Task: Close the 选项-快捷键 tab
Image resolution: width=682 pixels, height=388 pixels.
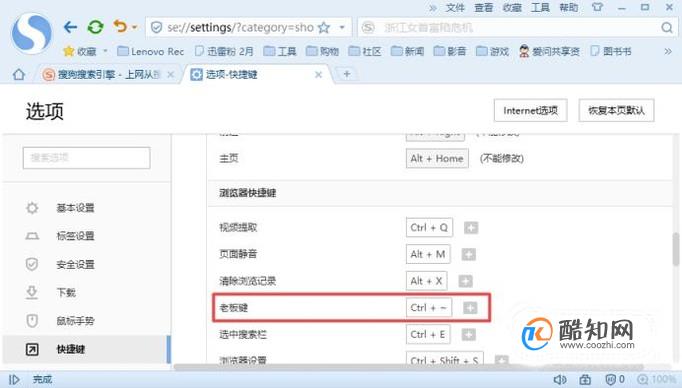Action: (318, 75)
